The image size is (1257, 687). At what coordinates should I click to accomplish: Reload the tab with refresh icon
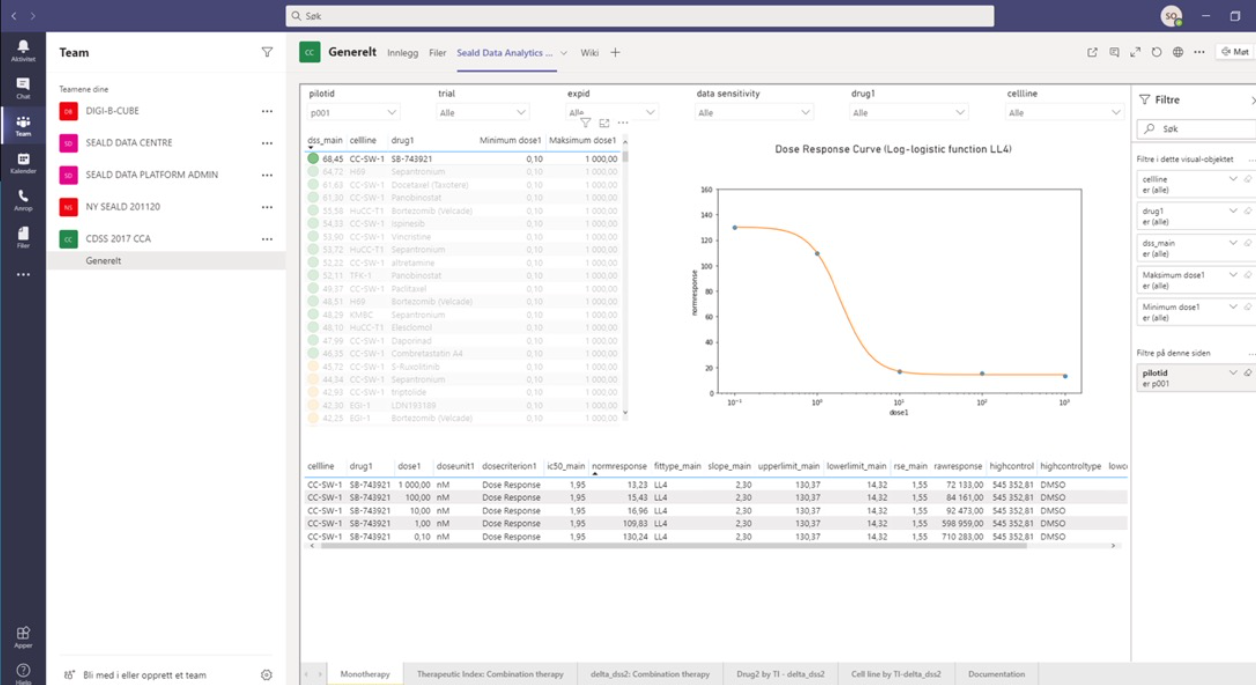1156,52
